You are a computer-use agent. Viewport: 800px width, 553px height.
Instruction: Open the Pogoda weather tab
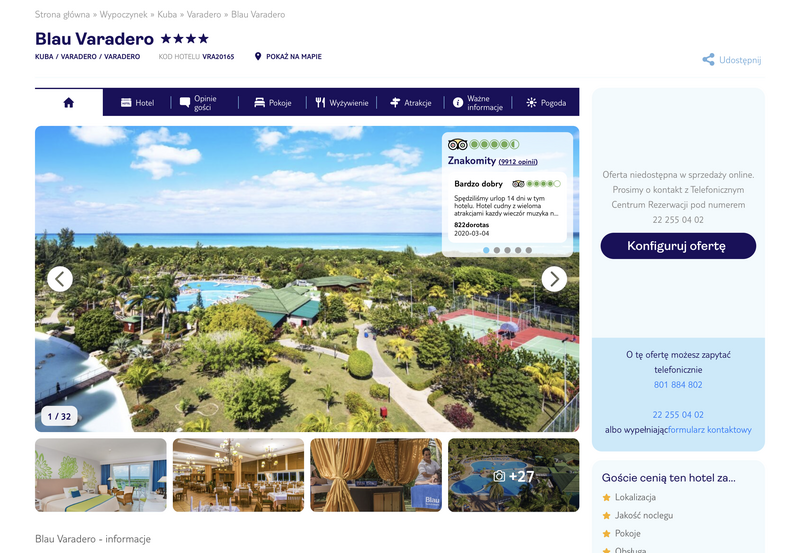[x=546, y=103]
